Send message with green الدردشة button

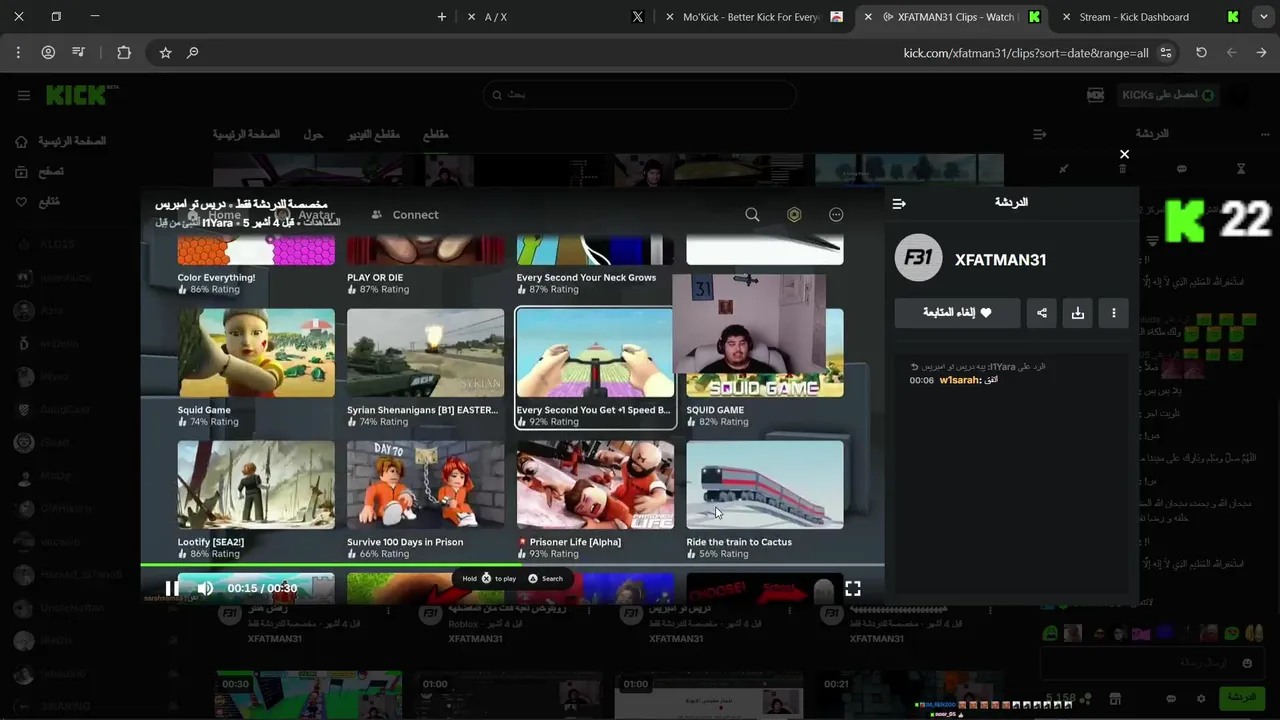pos(1241,698)
